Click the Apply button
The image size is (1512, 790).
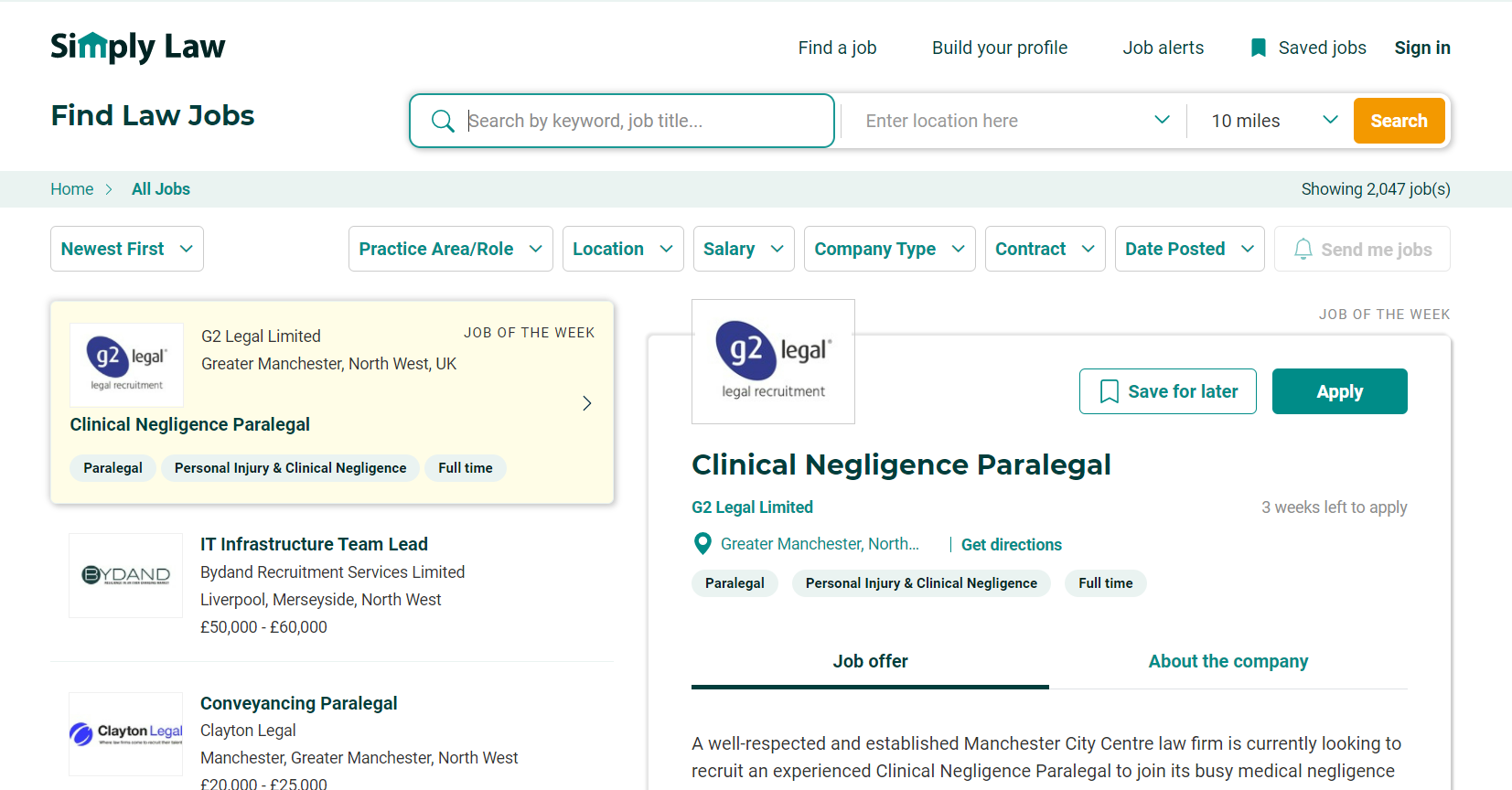click(x=1339, y=391)
